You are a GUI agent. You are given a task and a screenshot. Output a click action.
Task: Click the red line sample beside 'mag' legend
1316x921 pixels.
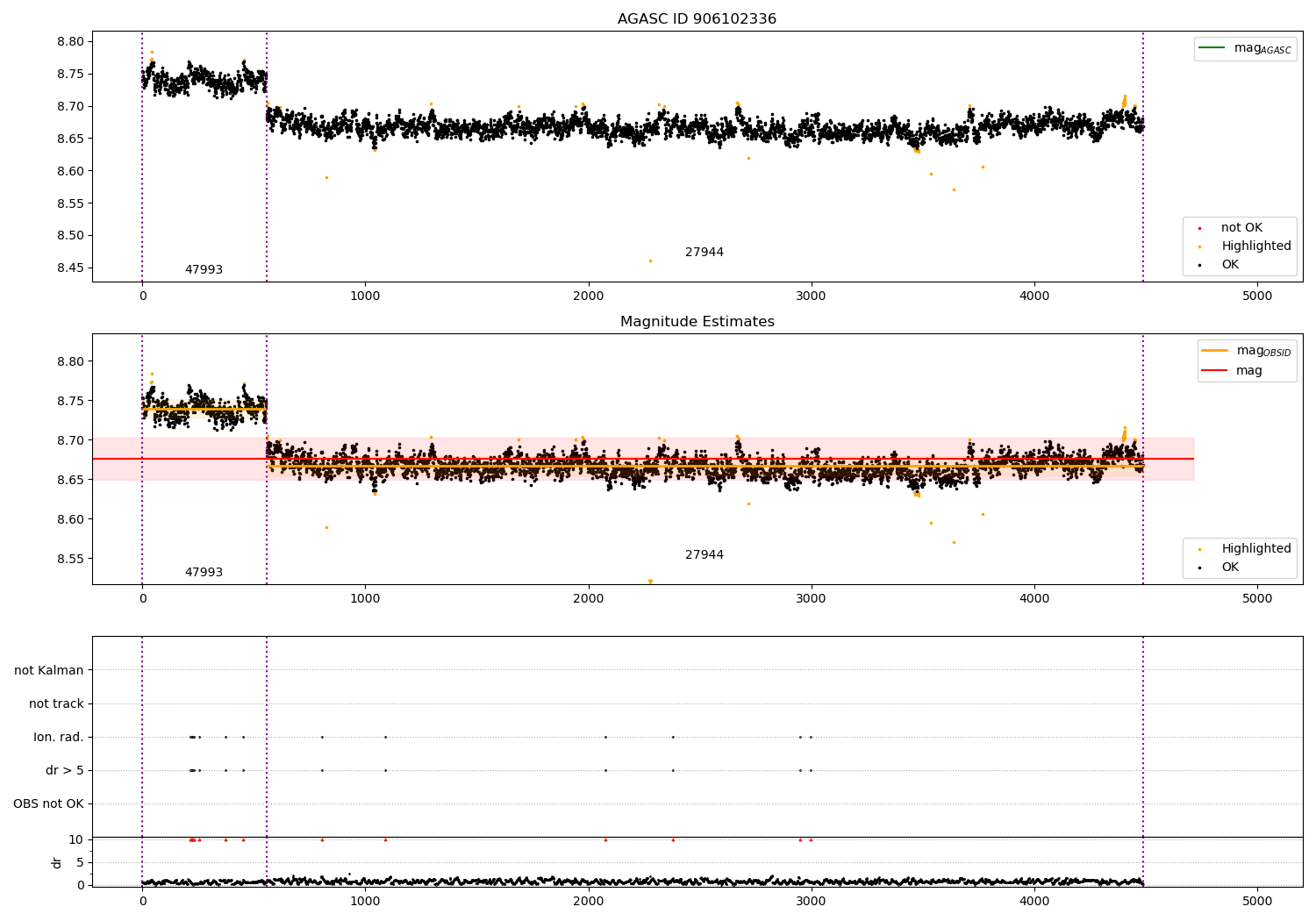[1214, 370]
